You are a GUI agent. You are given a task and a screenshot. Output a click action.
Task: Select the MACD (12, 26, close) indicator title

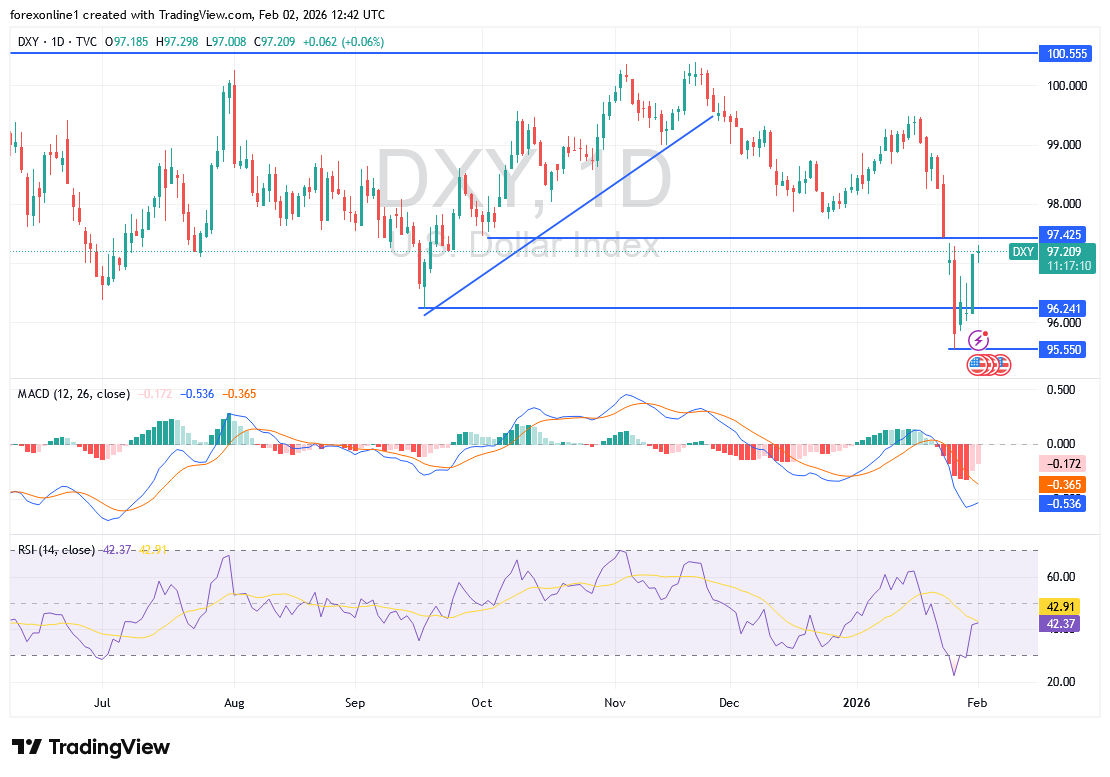tap(73, 394)
